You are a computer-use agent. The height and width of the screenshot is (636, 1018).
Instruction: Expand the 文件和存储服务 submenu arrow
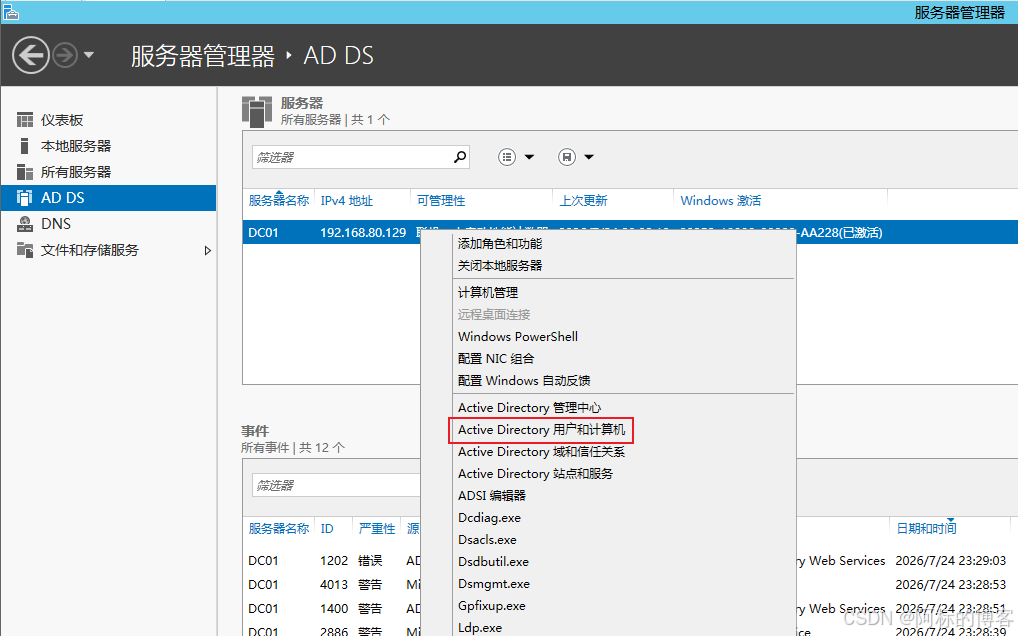(x=207, y=251)
